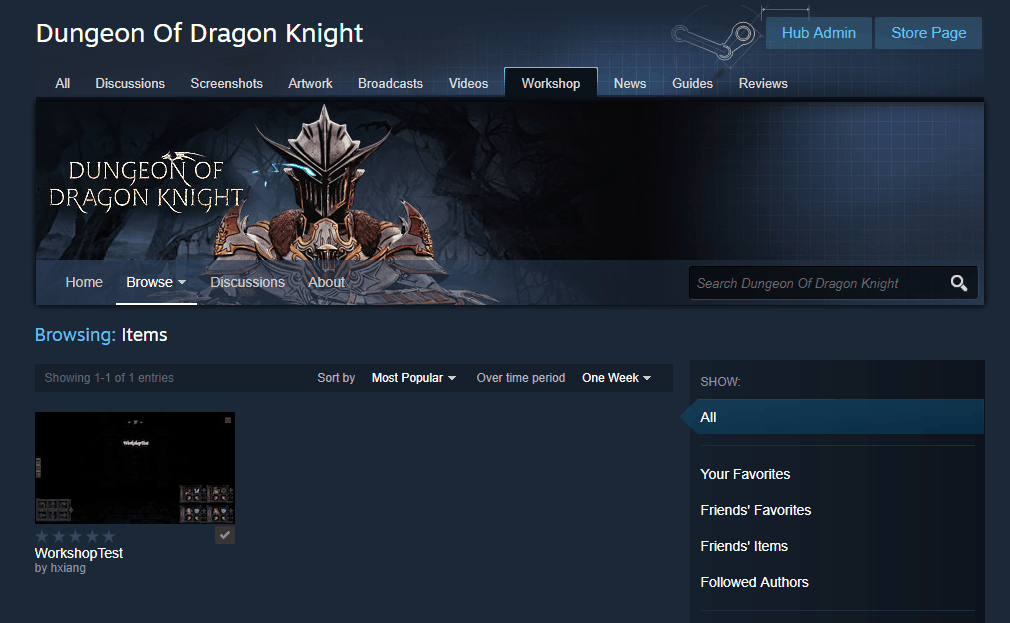Show Your Favorites filter

[745, 474]
